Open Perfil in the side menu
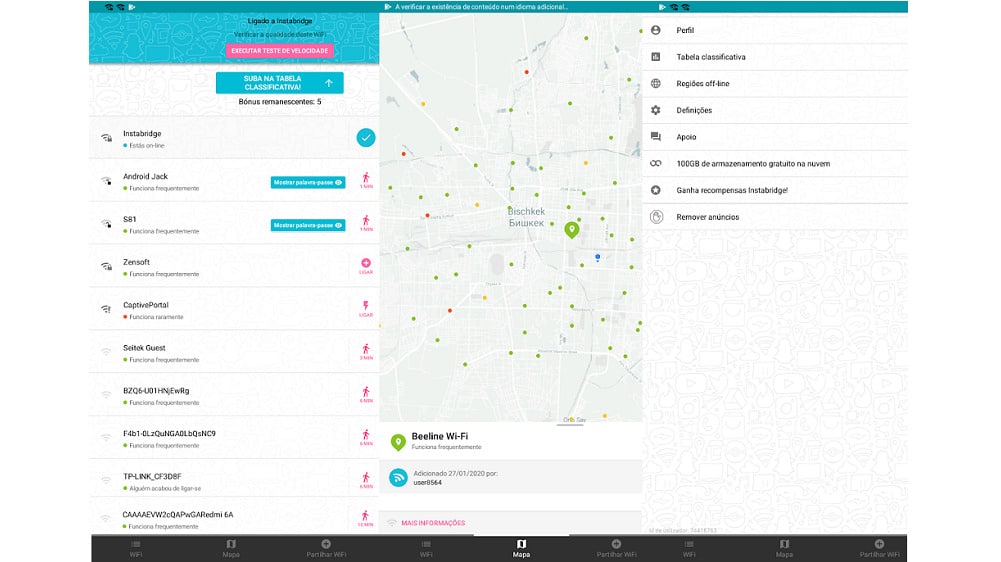The height and width of the screenshot is (562, 1001). pos(775,30)
